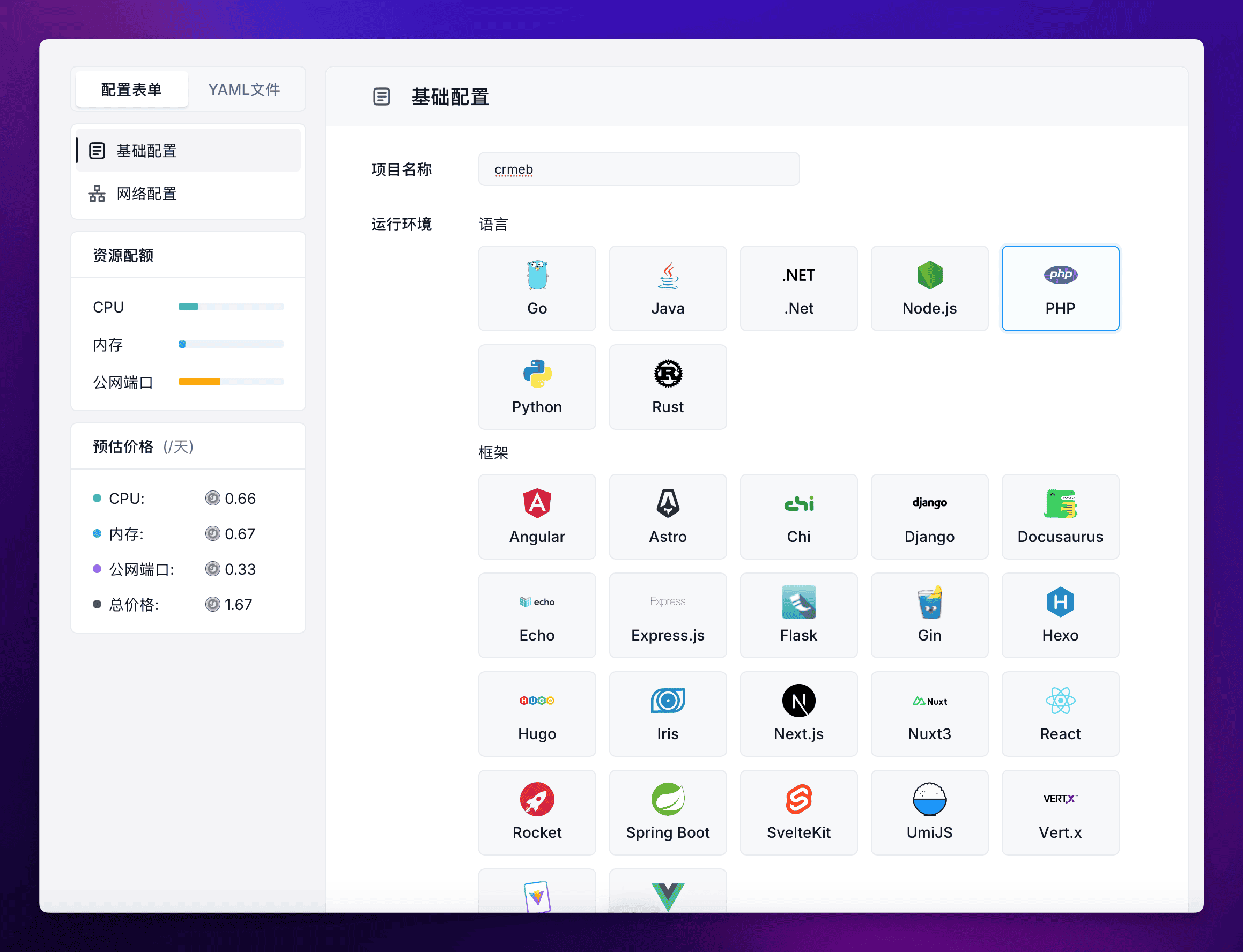Pick the Angular framework
Viewport: 1243px width, 952px height.
click(537, 516)
